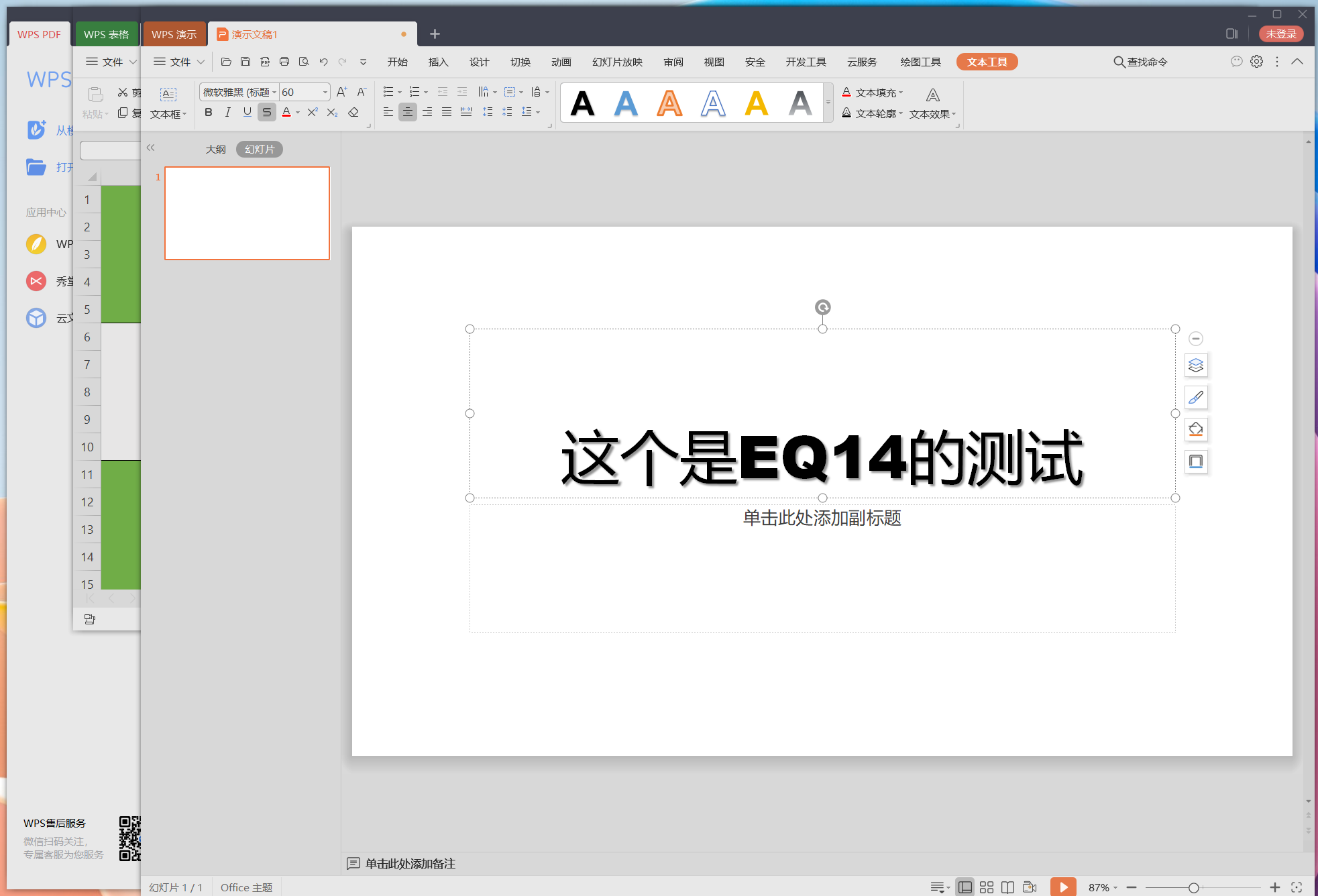1318x896 pixels.
Task: Toggle italic text formatting
Action: 228,113
